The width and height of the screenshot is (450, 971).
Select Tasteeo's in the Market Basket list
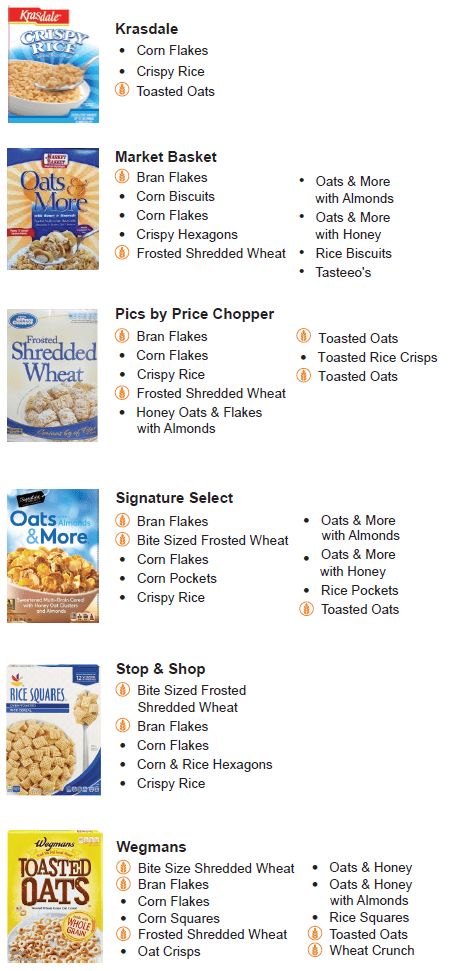point(343,272)
